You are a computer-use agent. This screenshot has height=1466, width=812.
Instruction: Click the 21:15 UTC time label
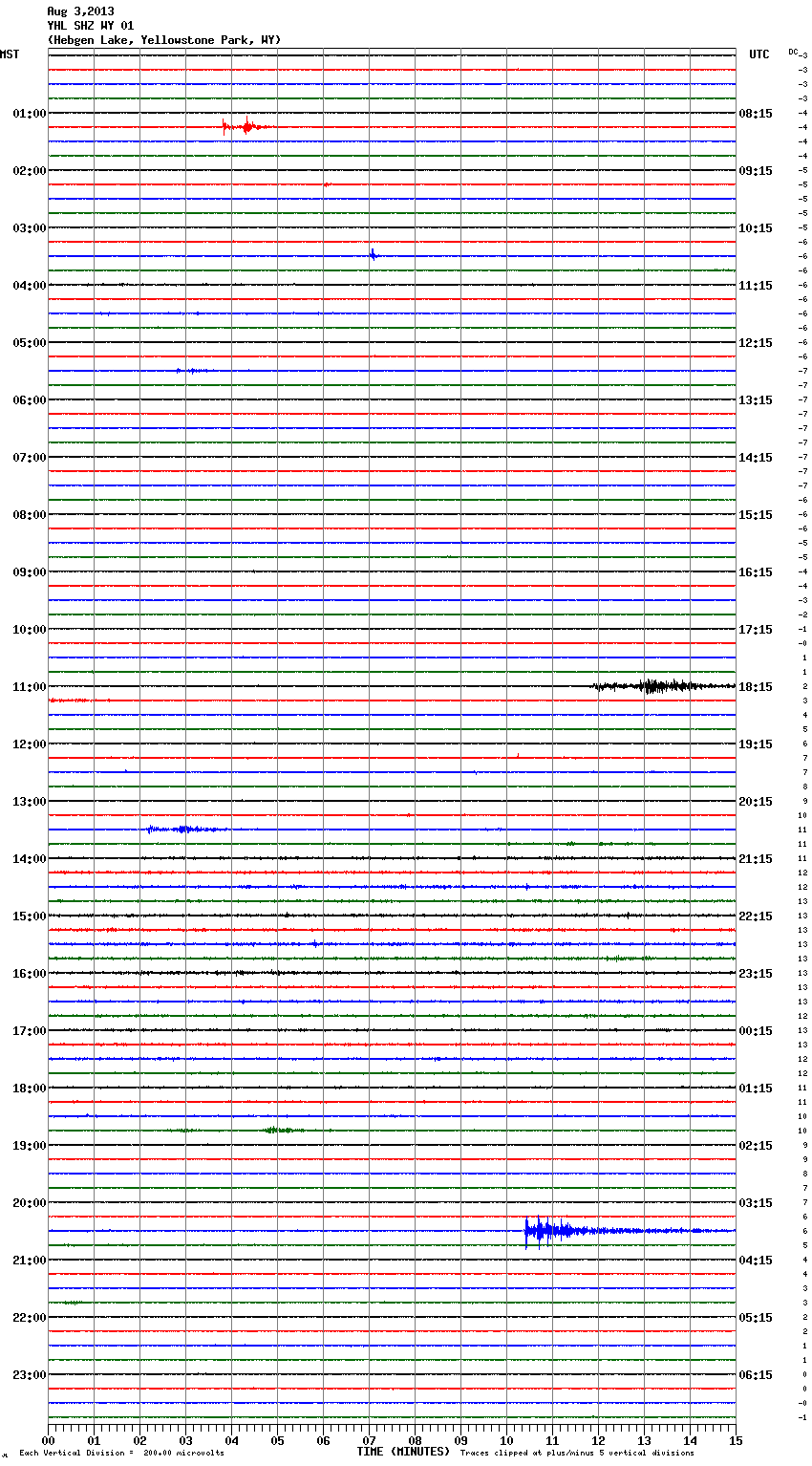pos(756,859)
